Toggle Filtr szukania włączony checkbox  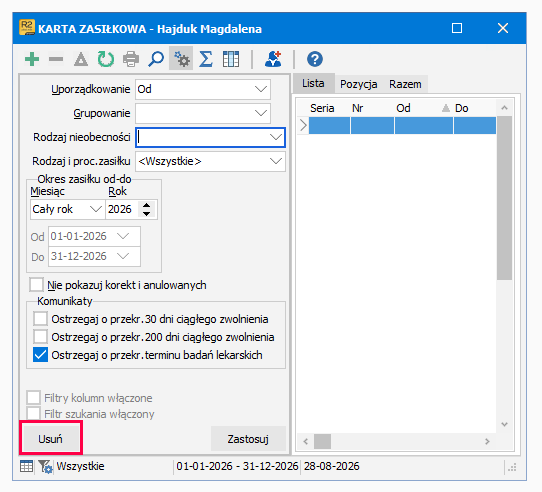34,414
